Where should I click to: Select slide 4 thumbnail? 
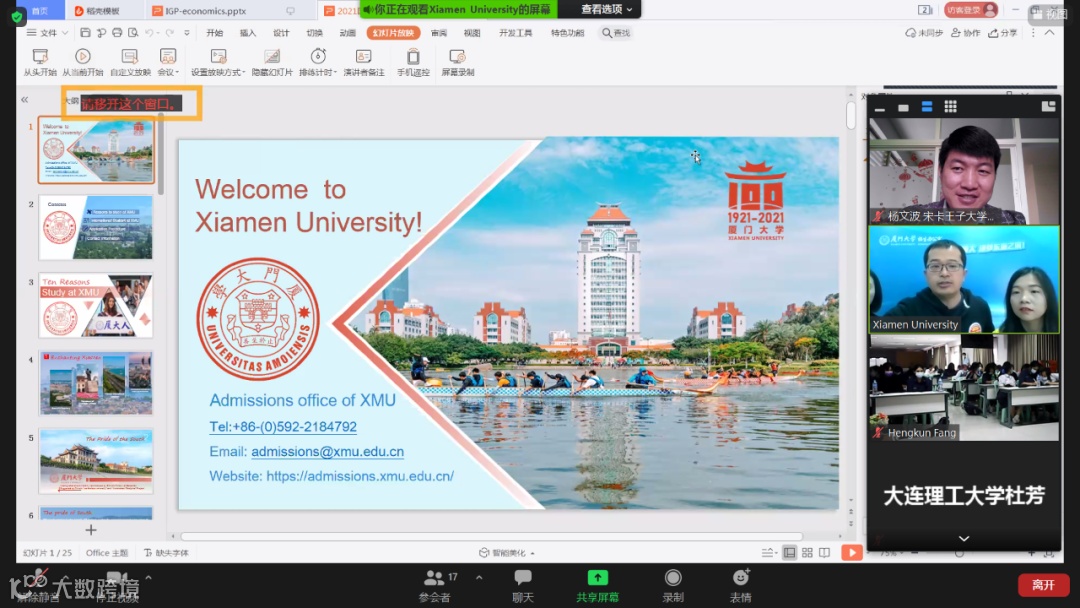(x=96, y=383)
